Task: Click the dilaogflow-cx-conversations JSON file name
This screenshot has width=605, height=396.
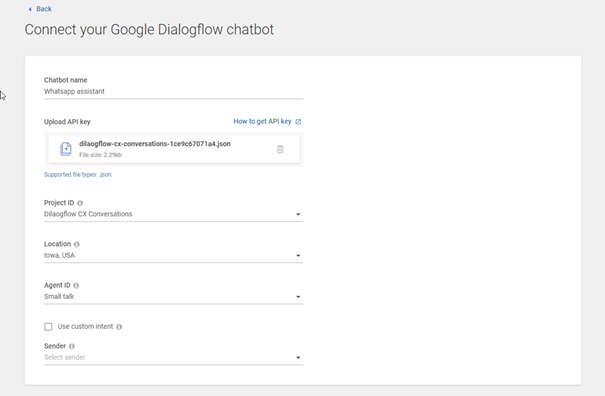Action: coord(155,144)
